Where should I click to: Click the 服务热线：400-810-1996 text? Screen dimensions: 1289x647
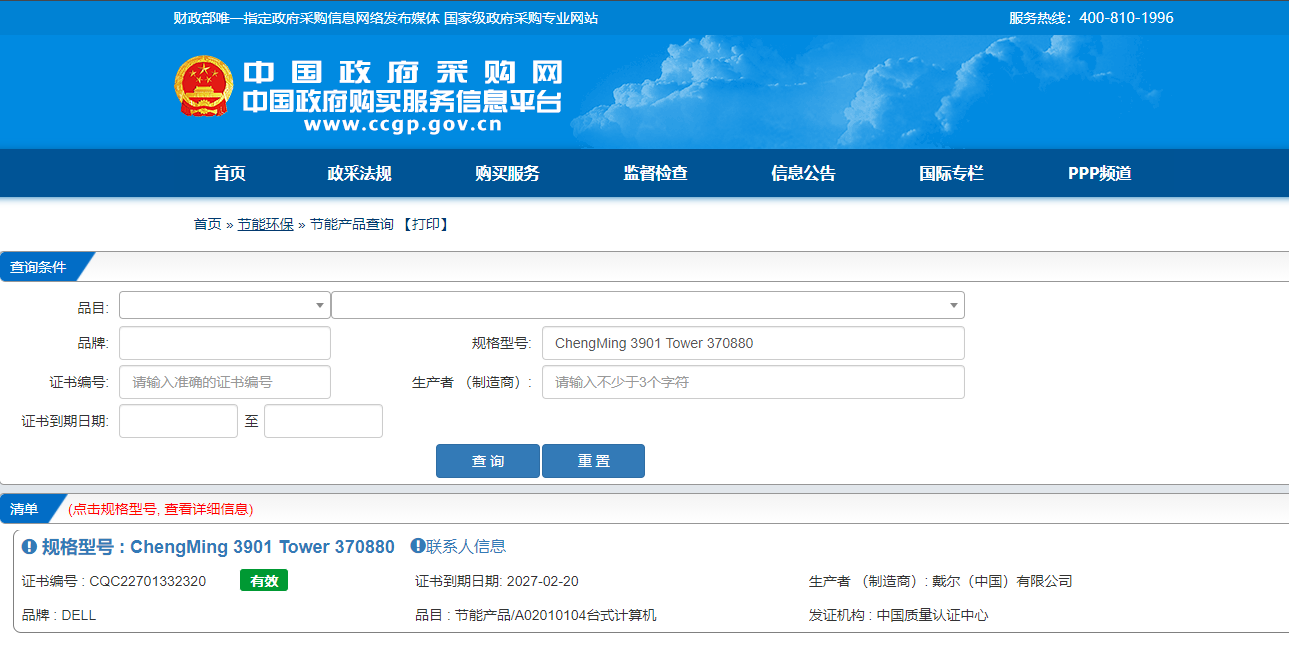click(1091, 18)
